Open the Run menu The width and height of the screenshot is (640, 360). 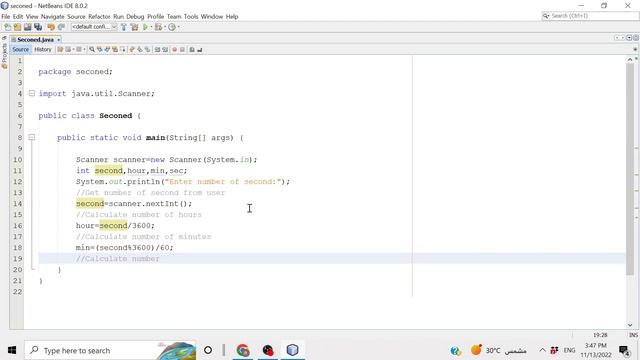pos(118,16)
